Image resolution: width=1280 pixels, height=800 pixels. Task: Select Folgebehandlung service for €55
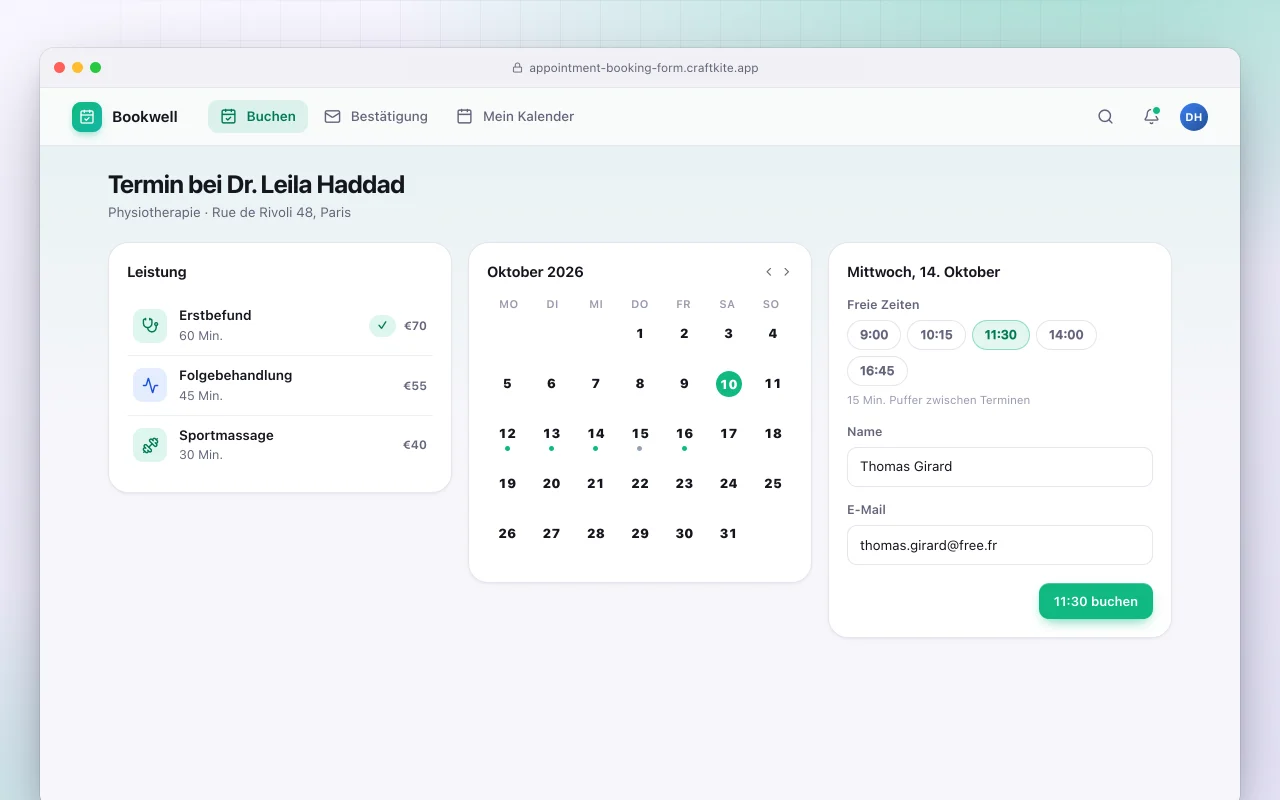280,385
